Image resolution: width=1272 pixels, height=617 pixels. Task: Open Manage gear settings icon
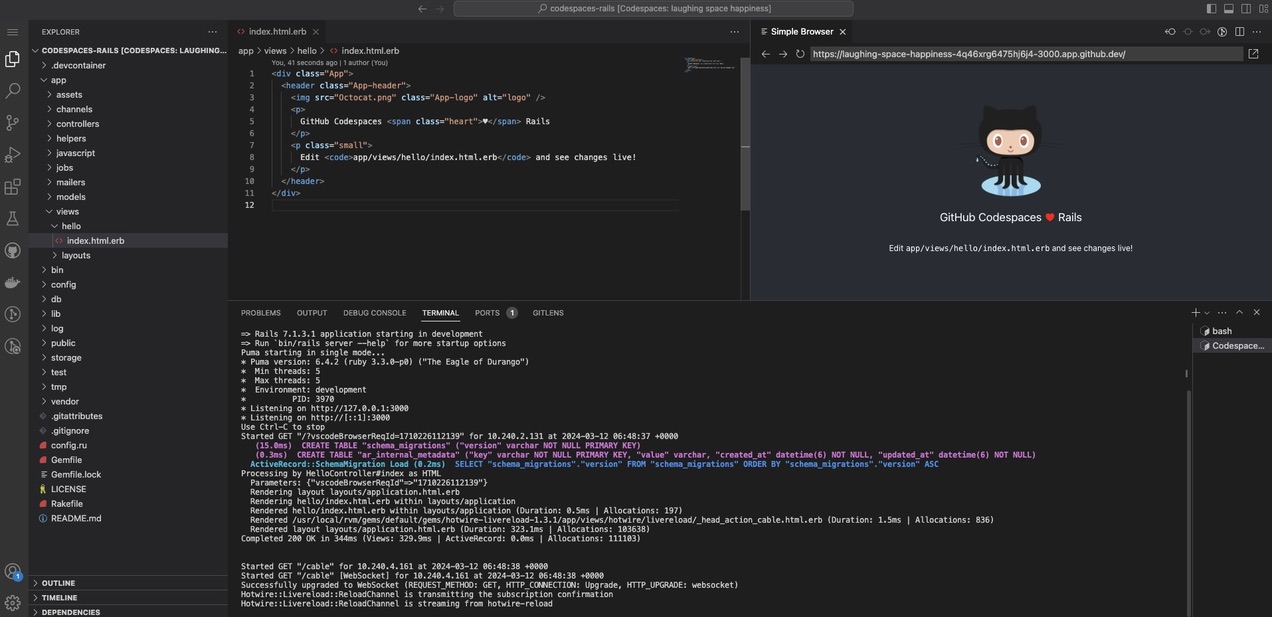pyautogui.click(x=13, y=603)
